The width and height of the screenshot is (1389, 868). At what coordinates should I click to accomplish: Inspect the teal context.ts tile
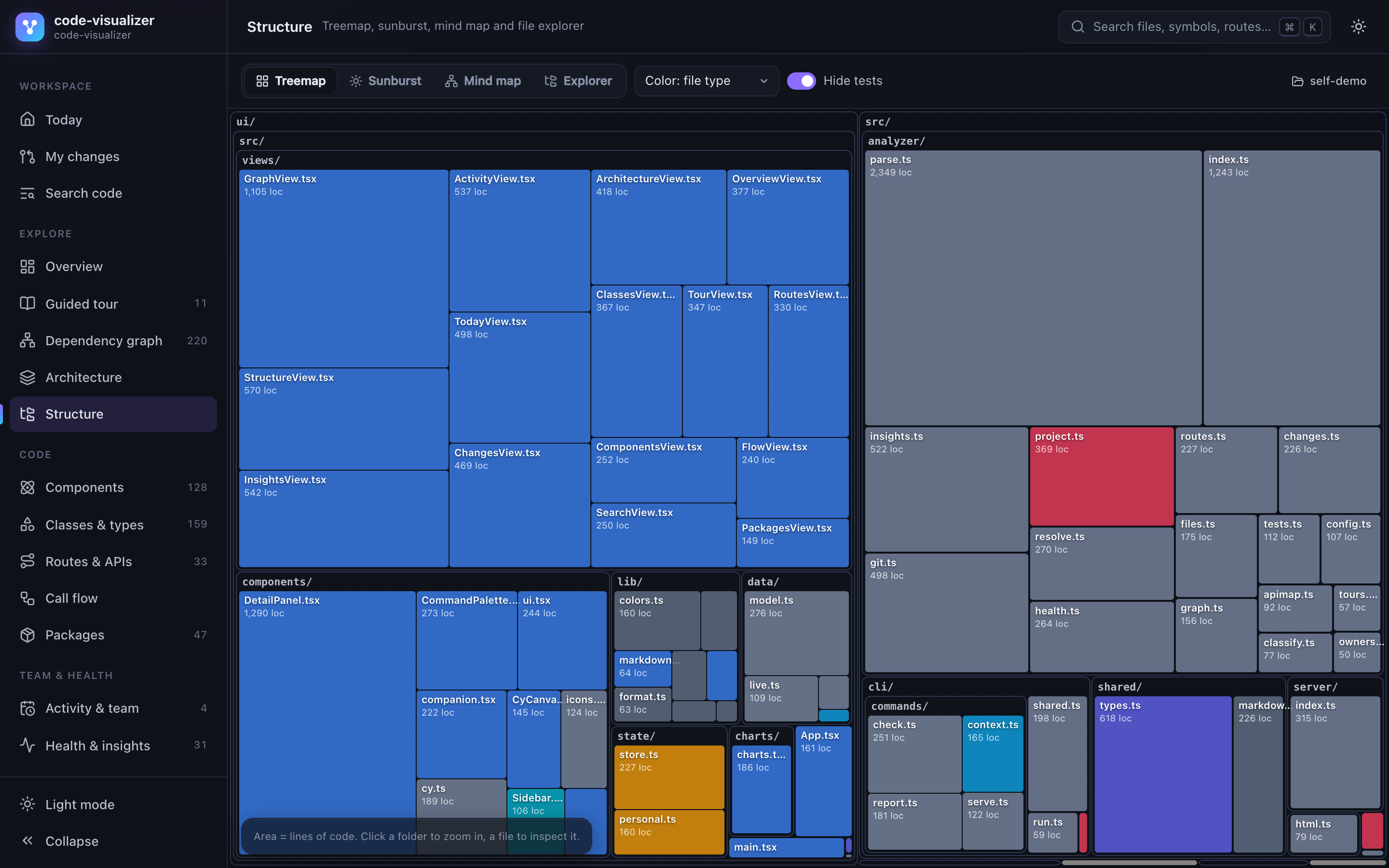[993, 754]
